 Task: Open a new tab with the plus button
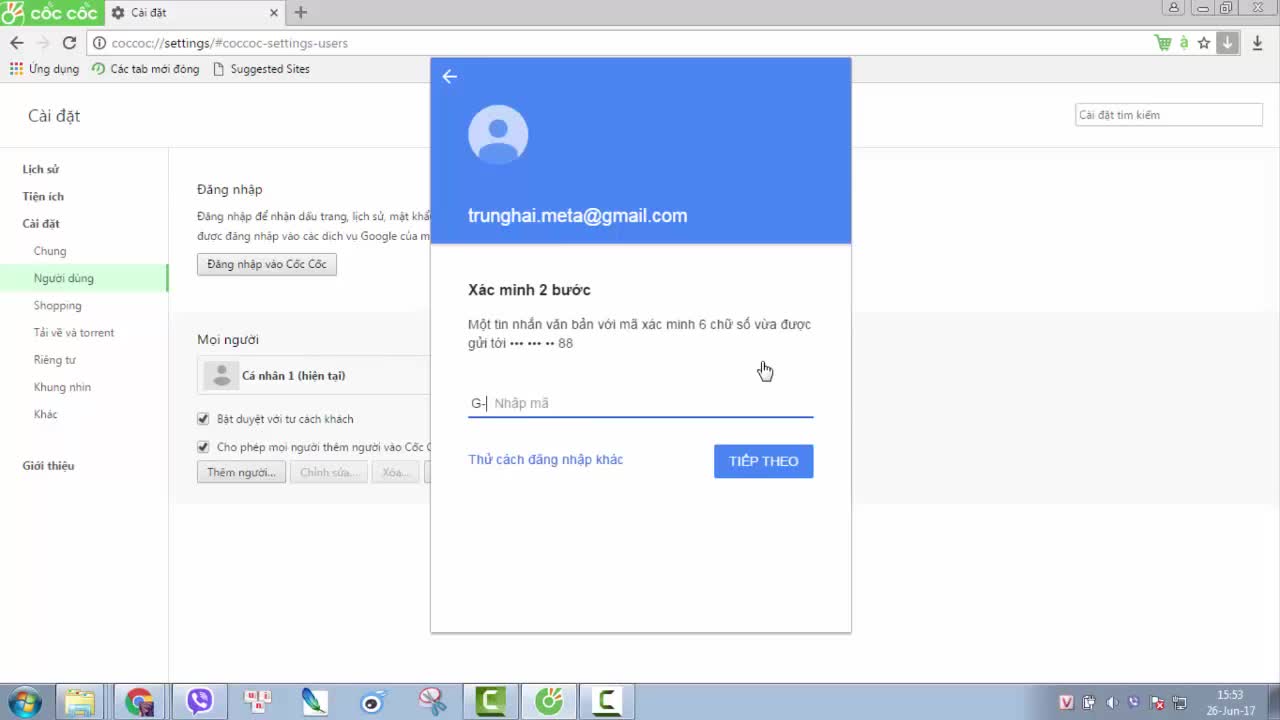pos(300,13)
